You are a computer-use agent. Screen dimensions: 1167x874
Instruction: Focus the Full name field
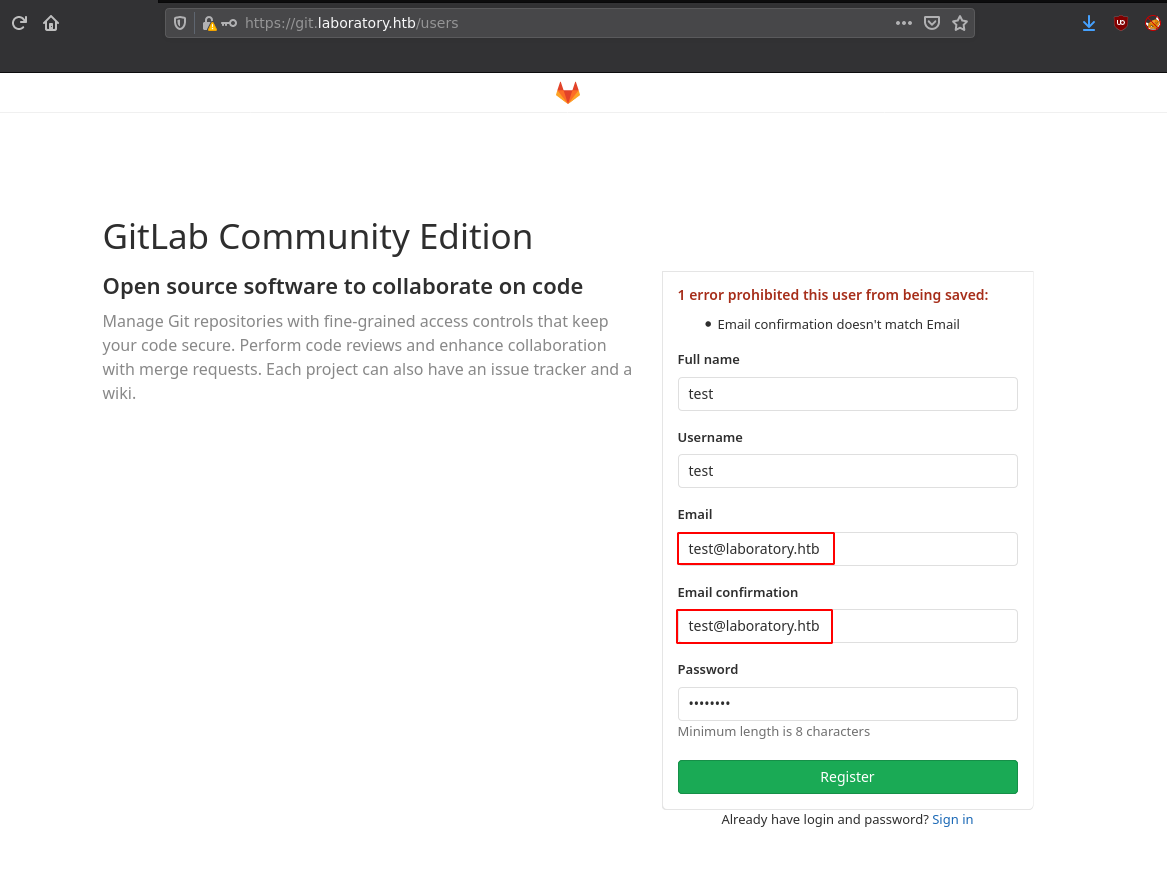[x=847, y=394]
